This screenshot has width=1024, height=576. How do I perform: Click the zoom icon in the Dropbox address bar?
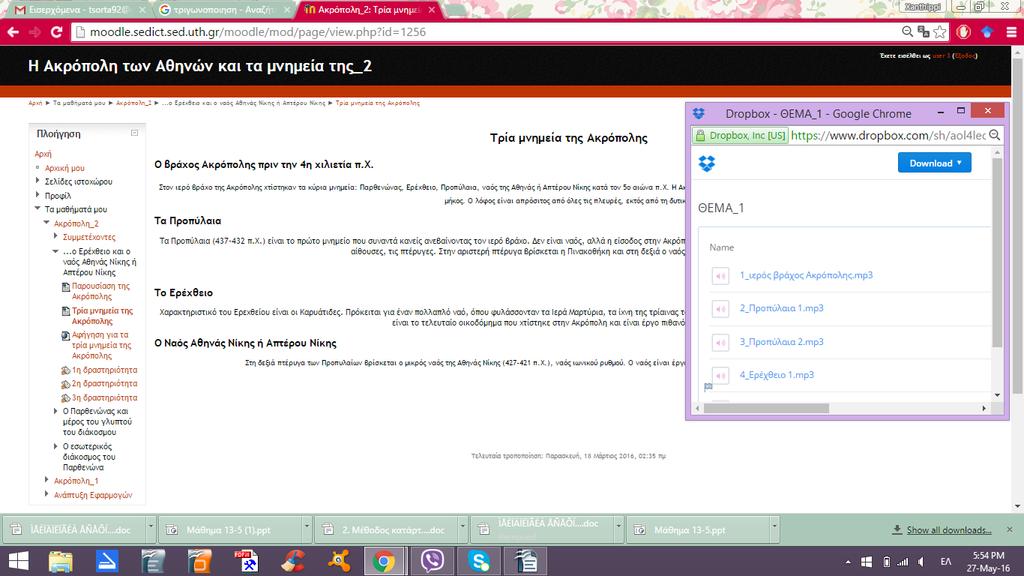995,135
